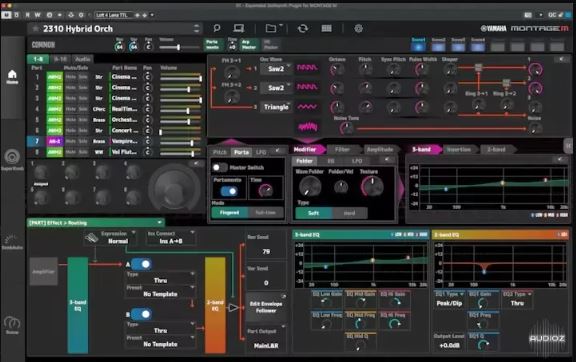576x362 pixels.
Task: Open the Triangle oscillator wave dropdown
Action: [x=276, y=107]
